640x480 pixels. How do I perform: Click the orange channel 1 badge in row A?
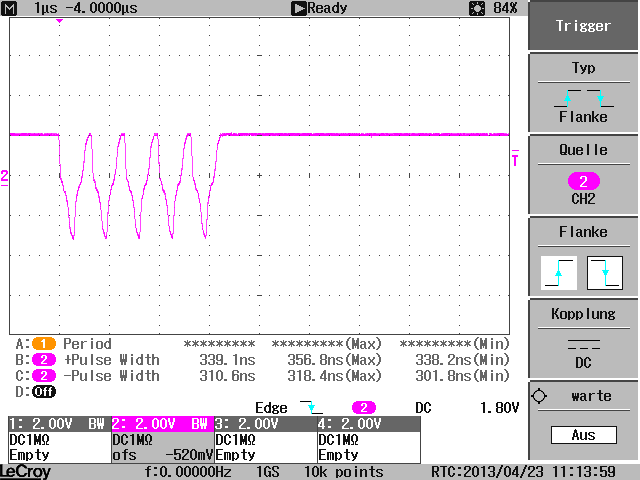click(x=44, y=344)
